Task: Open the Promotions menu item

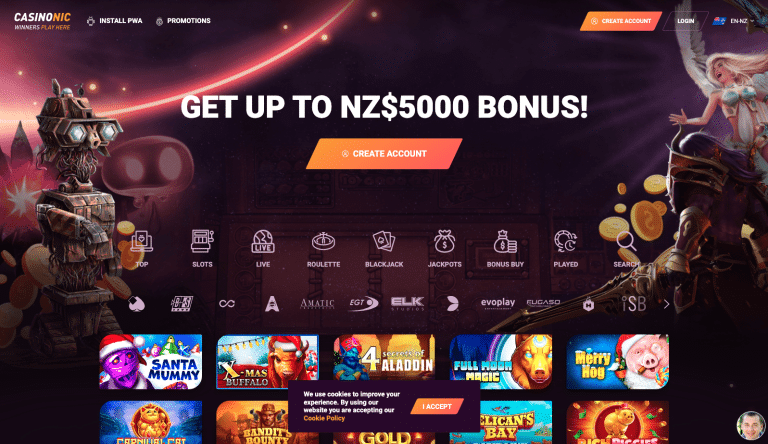Action: point(183,21)
